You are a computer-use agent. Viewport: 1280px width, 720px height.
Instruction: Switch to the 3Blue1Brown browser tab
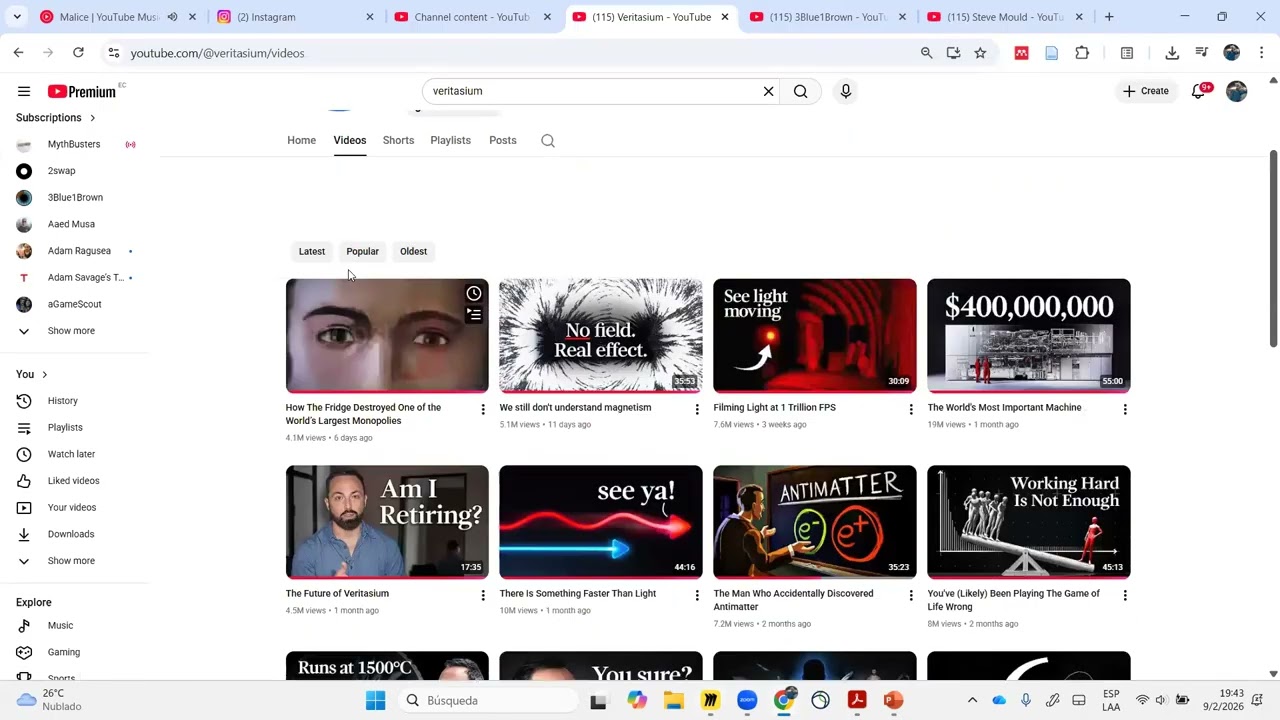point(828,17)
